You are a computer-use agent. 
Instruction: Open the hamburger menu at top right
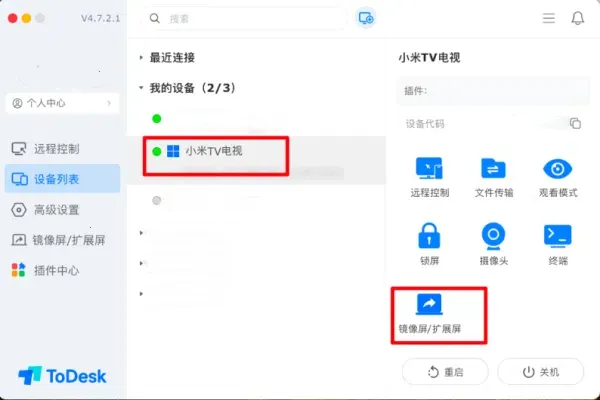(x=549, y=18)
